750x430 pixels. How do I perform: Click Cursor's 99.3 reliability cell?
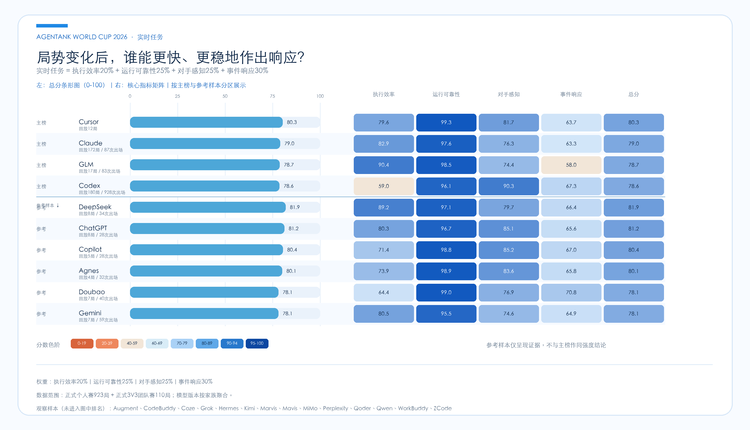(446, 122)
